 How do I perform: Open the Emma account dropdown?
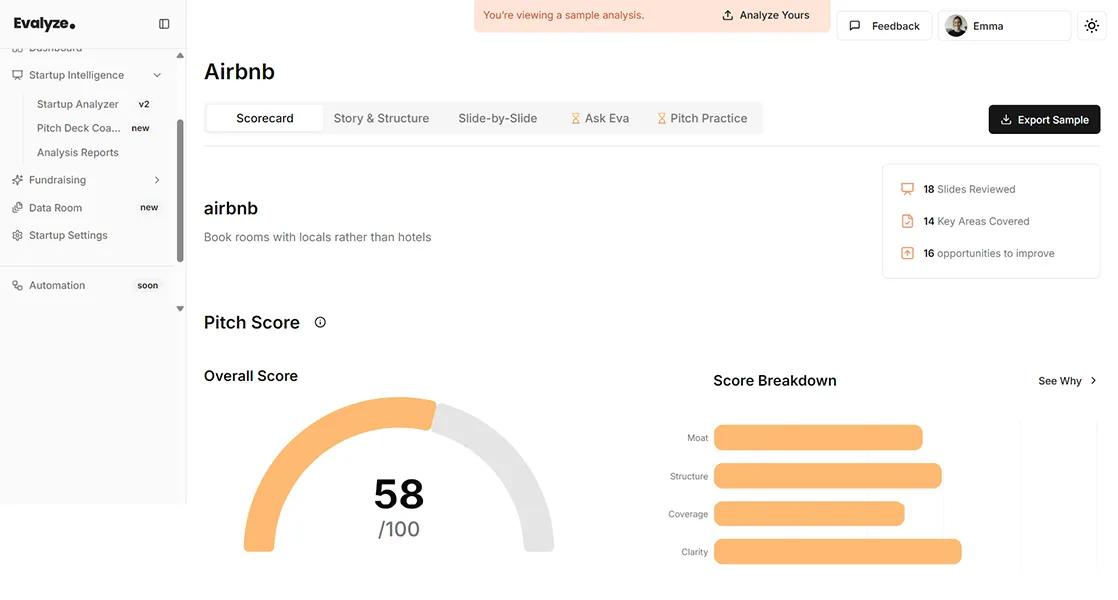click(1004, 26)
